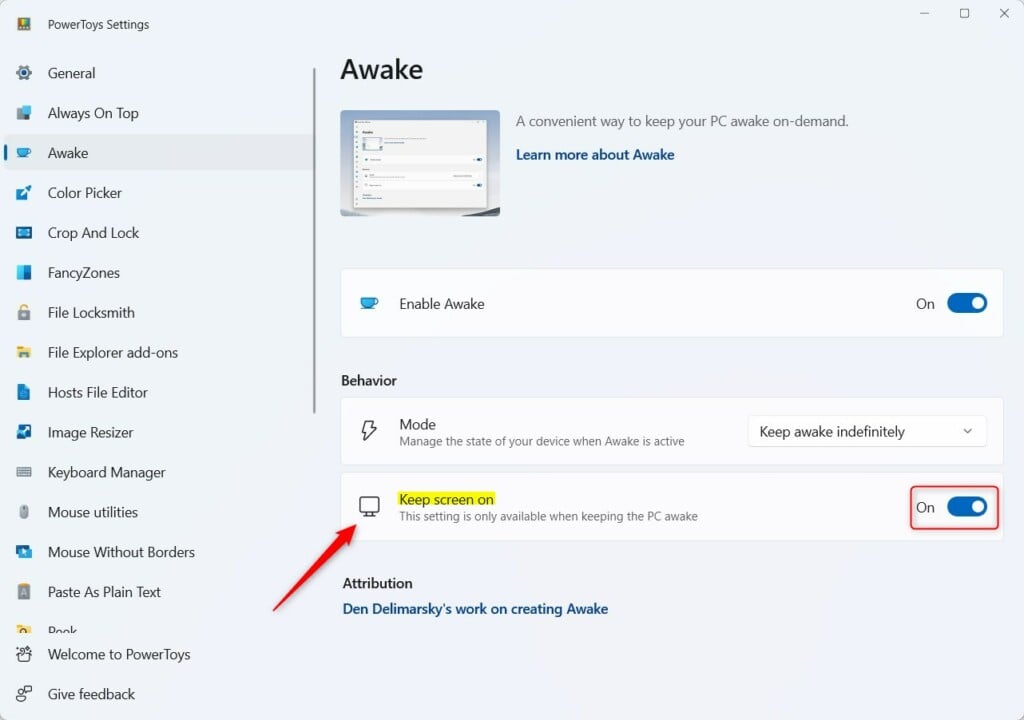Open FancyZones from the navigation list
The image size is (1024, 720).
(159, 272)
